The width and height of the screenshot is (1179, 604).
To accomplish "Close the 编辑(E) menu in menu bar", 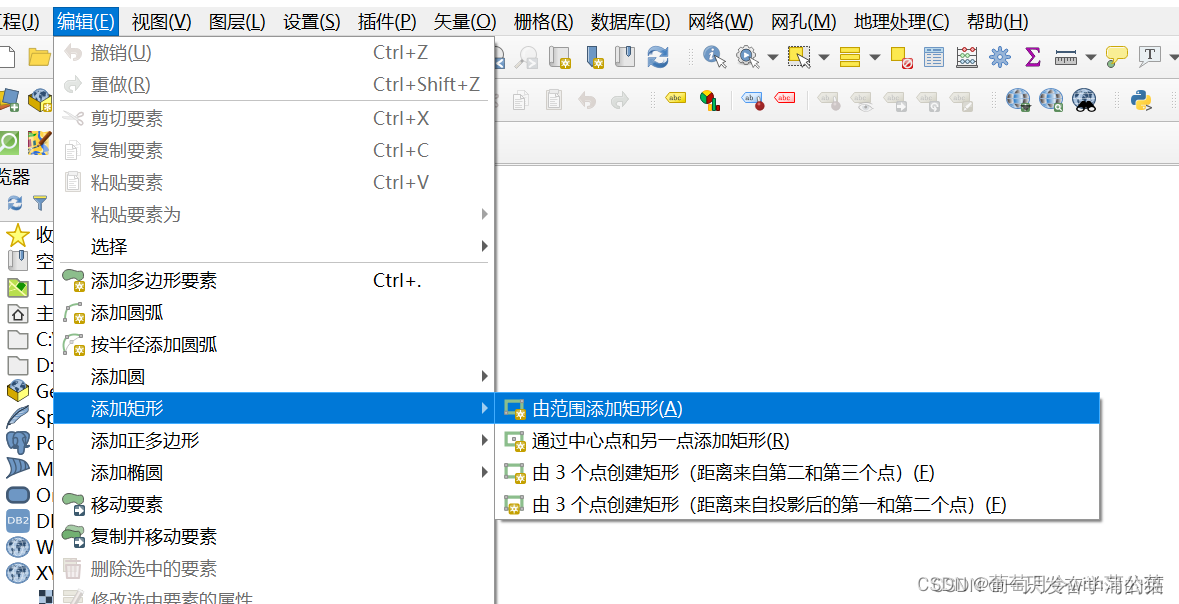I will point(86,22).
